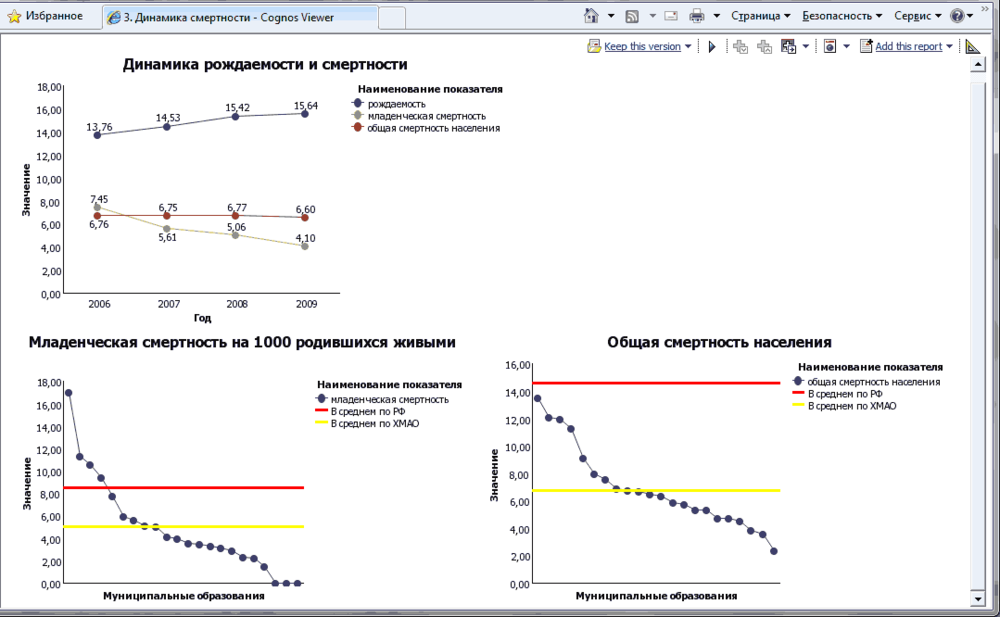Open the browser Help question-mark icon
The height and width of the screenshot is (617, 1000).
(x=957, y=16)
